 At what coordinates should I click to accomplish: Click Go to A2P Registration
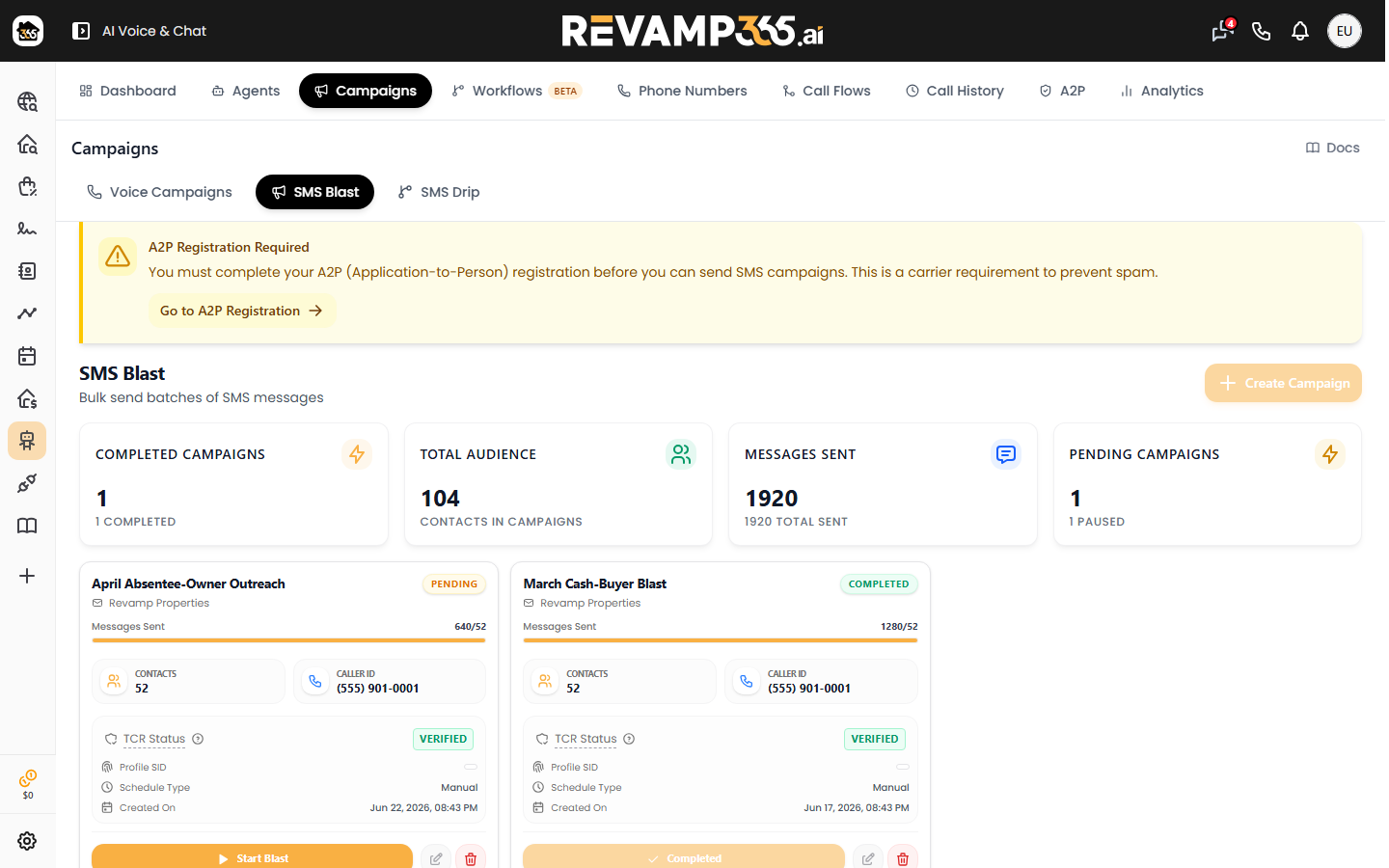coord(241,311)
